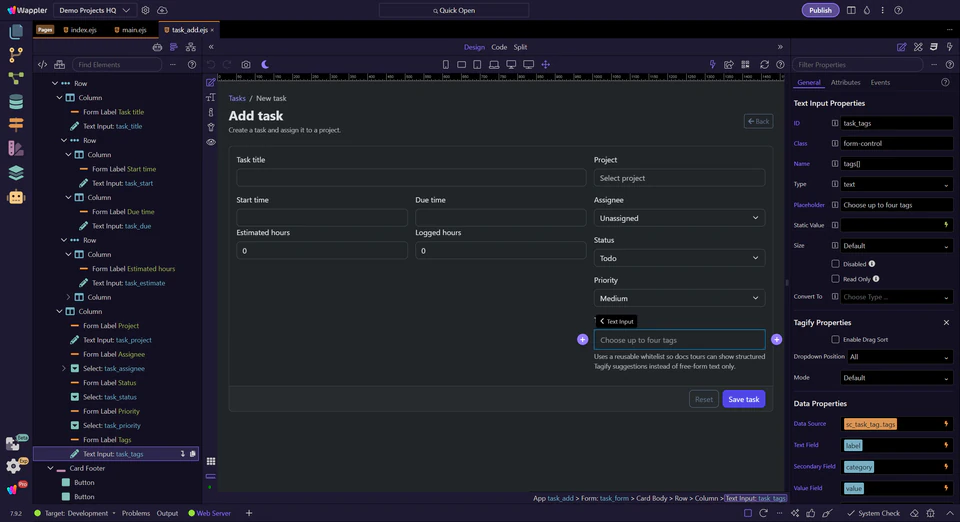This screenshot has height=522, width=960.
Task: Open the Demo Projects HQ project dropdown
Action: (x=94, y=10)
